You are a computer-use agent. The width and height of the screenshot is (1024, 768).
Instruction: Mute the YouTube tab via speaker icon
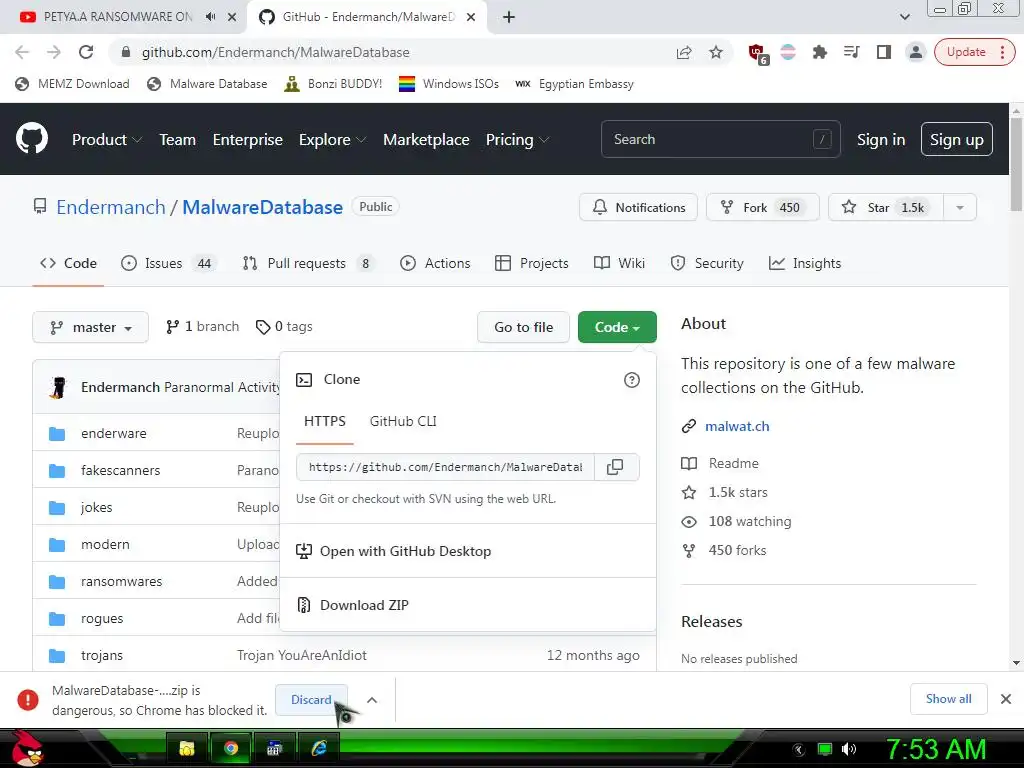click(210, 17)
